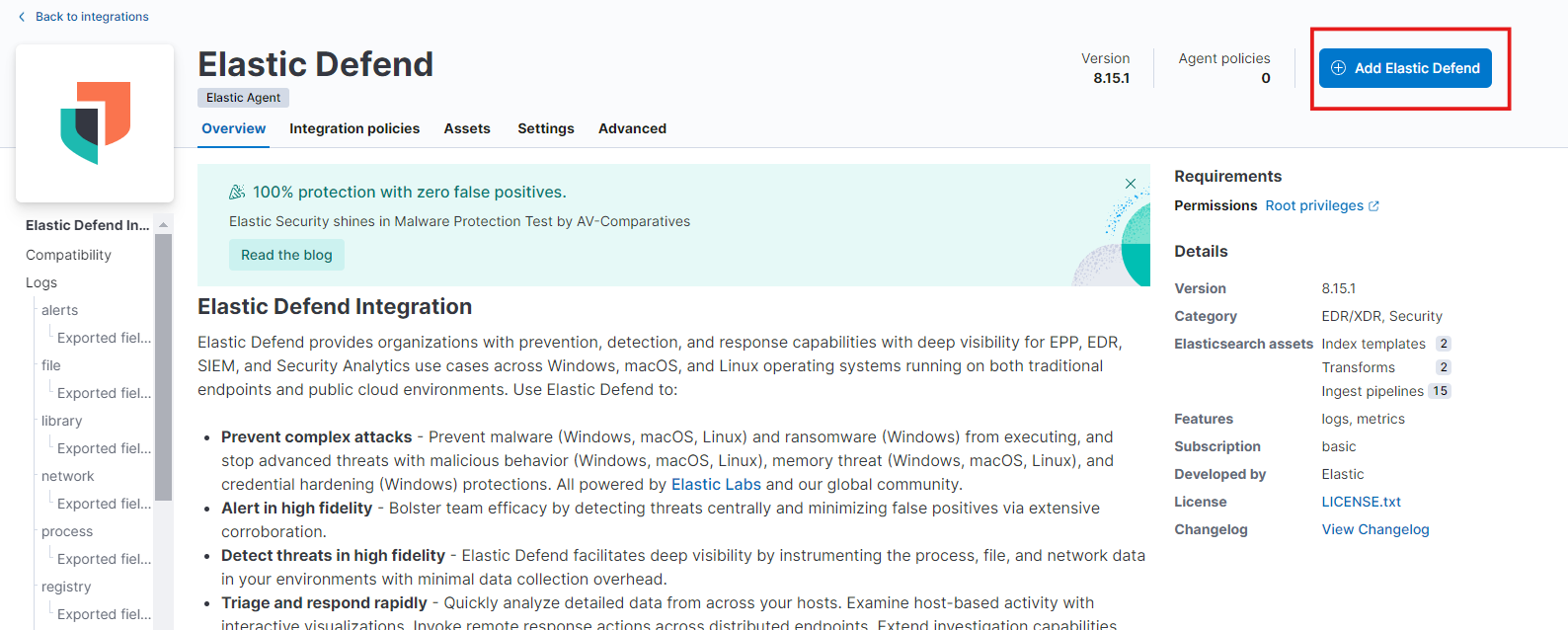Click the Elastic Defend shield logo

click(95, 123)
